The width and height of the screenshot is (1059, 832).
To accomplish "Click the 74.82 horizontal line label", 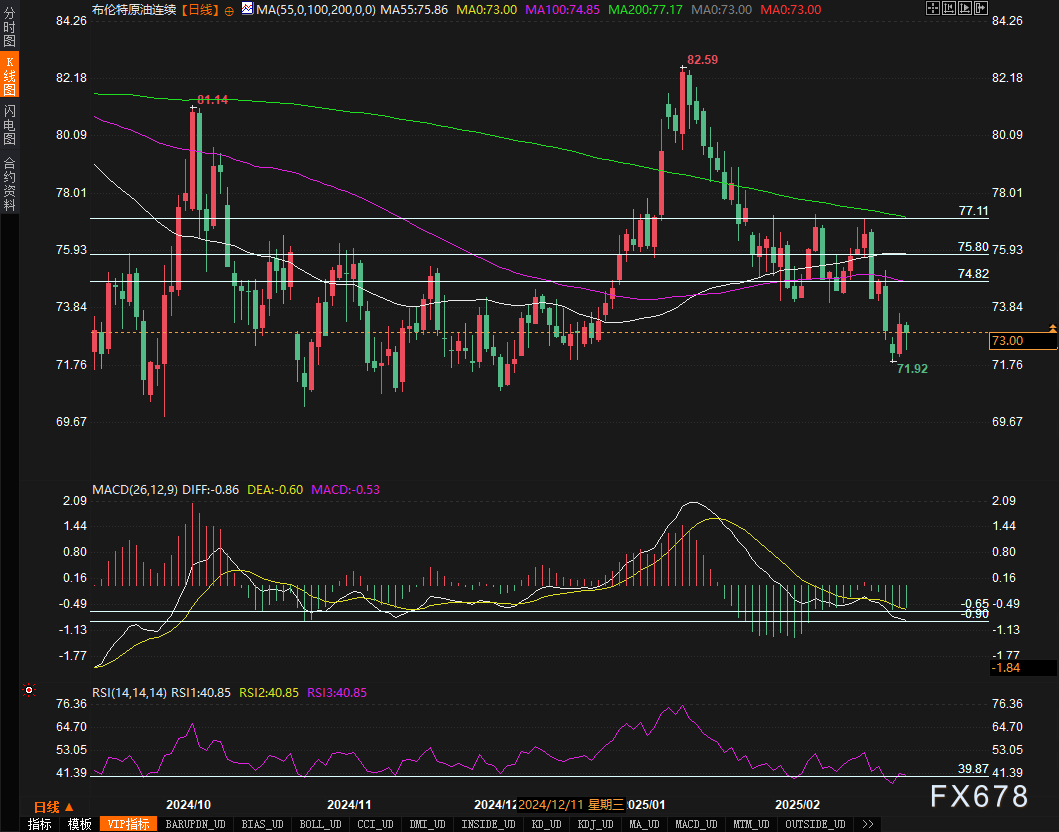I will [973, 274].
